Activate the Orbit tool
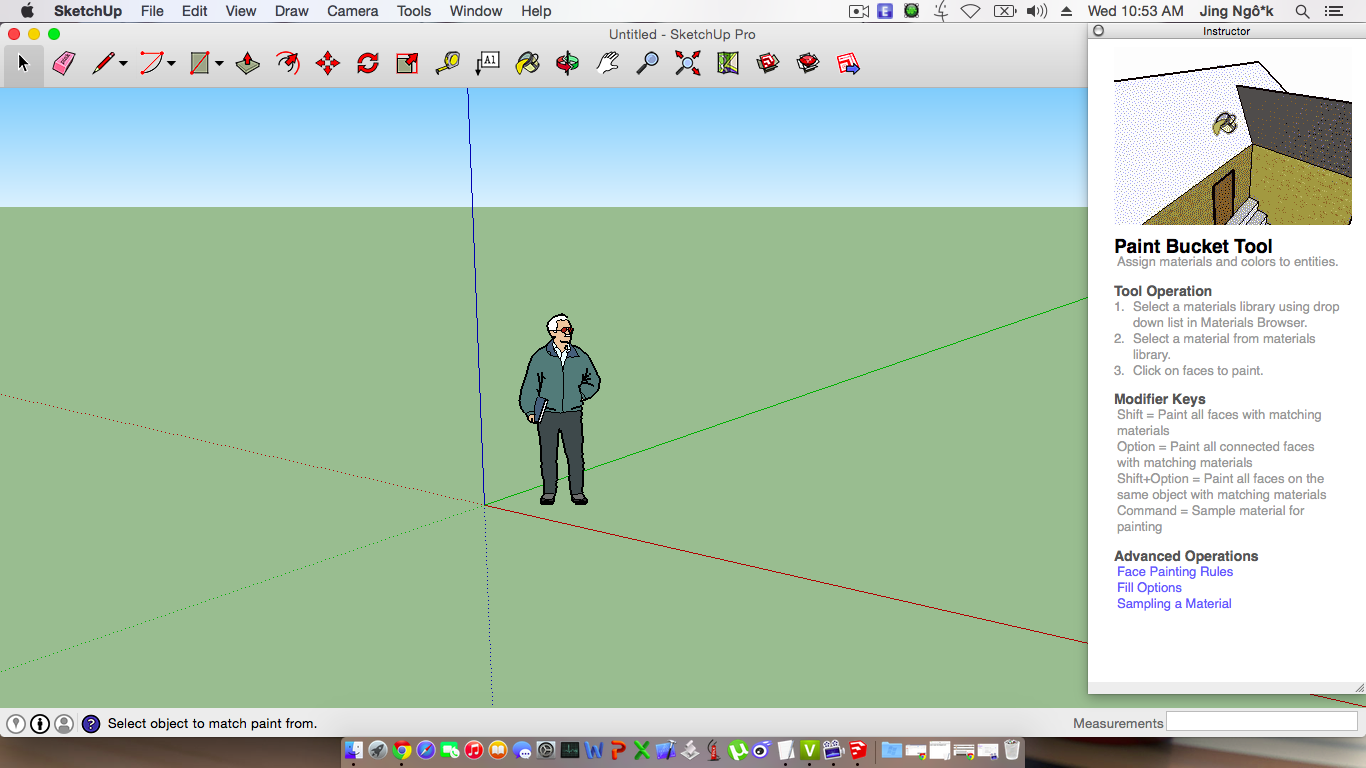The height and width of the screenshot is (768, 1366). pyautogui.click(x=568, y=64)
